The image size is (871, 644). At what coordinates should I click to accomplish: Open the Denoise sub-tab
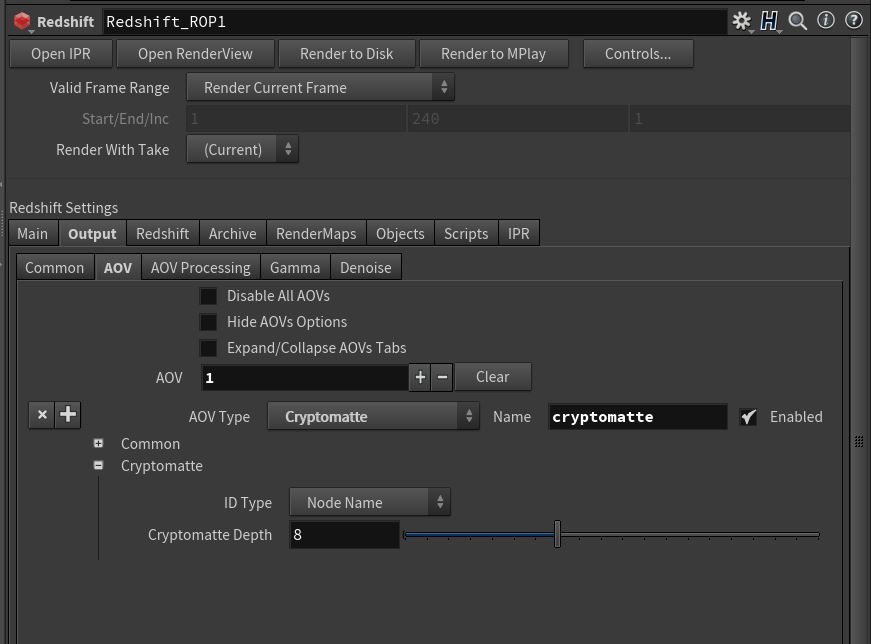click(366, 267)
